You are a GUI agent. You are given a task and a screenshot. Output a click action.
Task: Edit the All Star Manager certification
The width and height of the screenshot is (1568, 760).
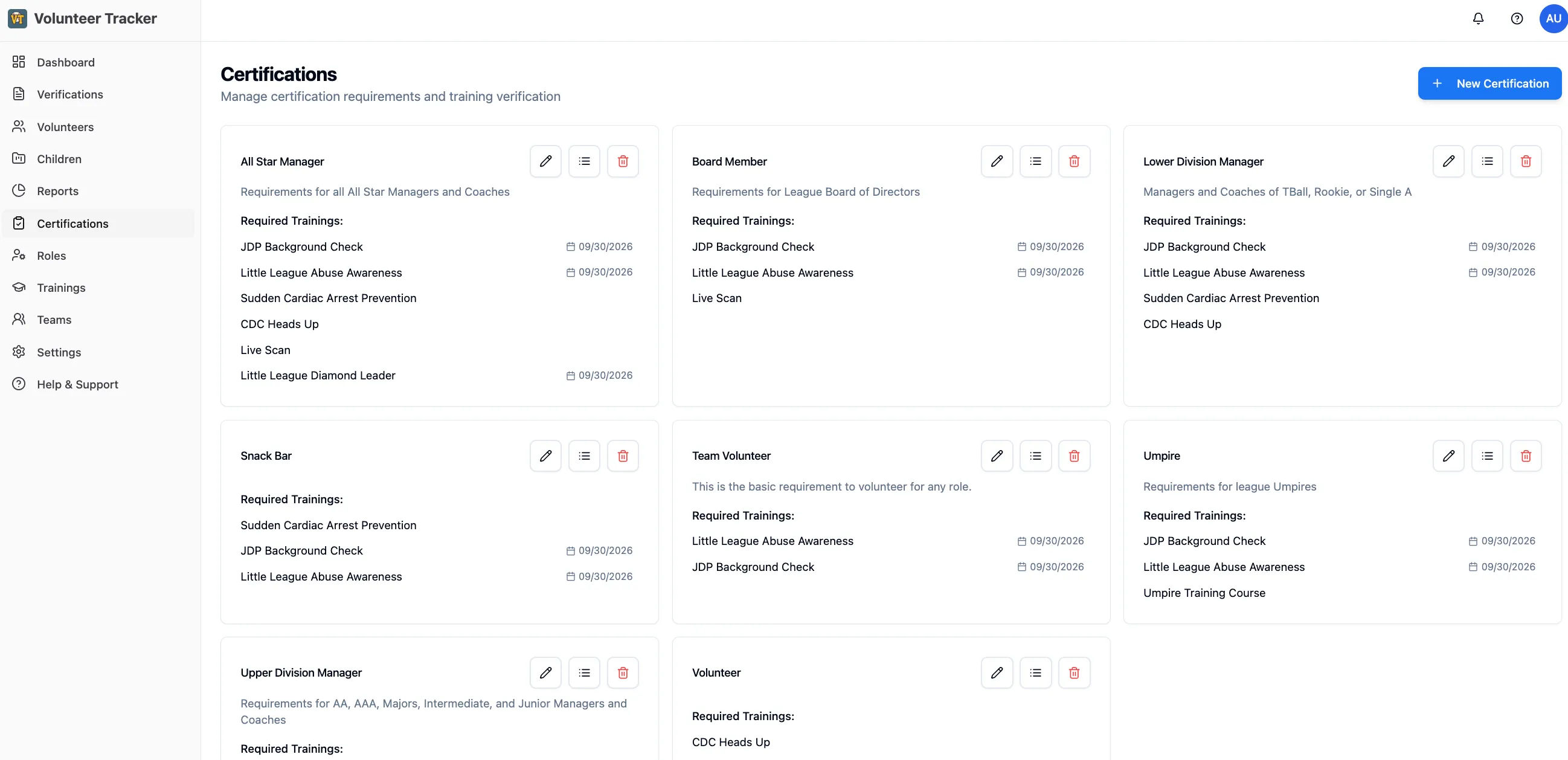(x=545, y=161)
